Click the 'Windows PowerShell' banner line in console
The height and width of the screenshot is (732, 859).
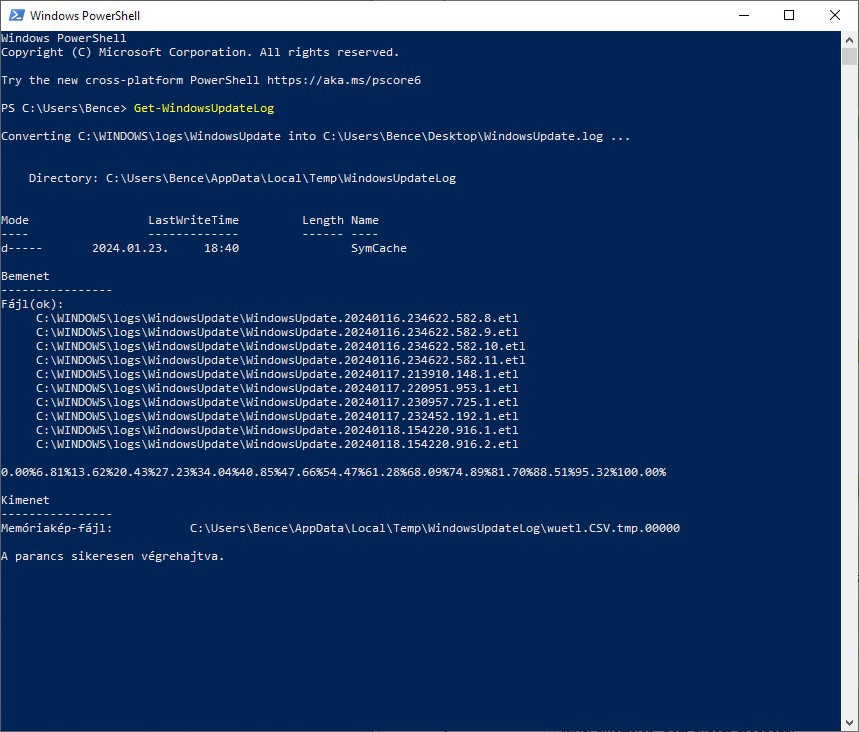pos(64,38)
